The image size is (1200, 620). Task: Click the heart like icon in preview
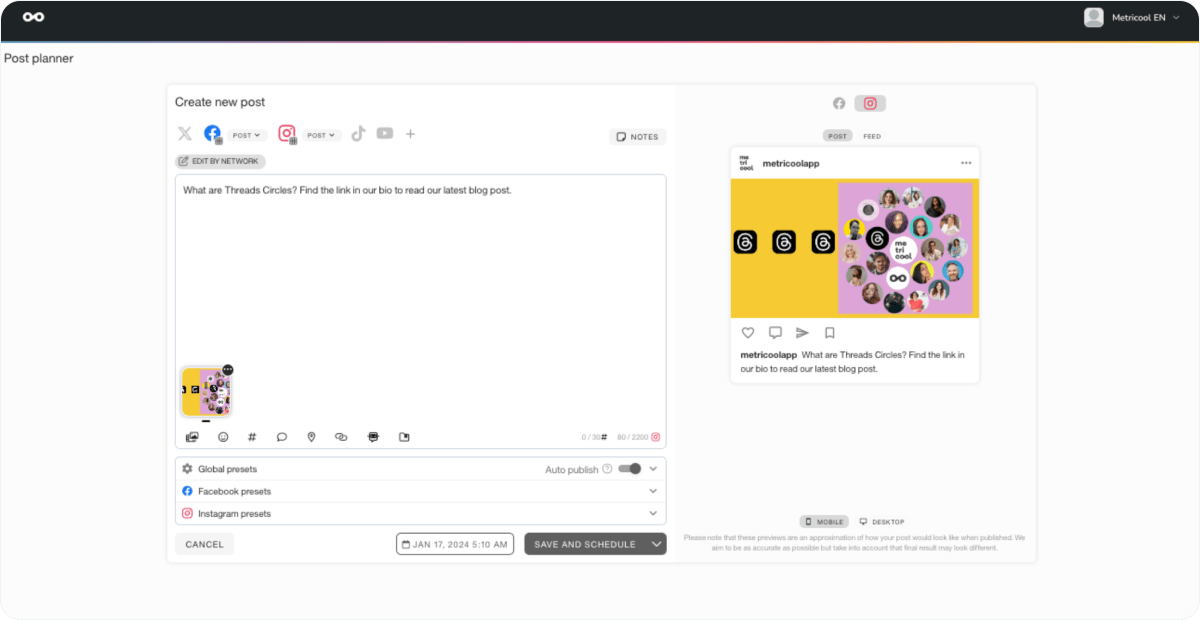point(748,333)
